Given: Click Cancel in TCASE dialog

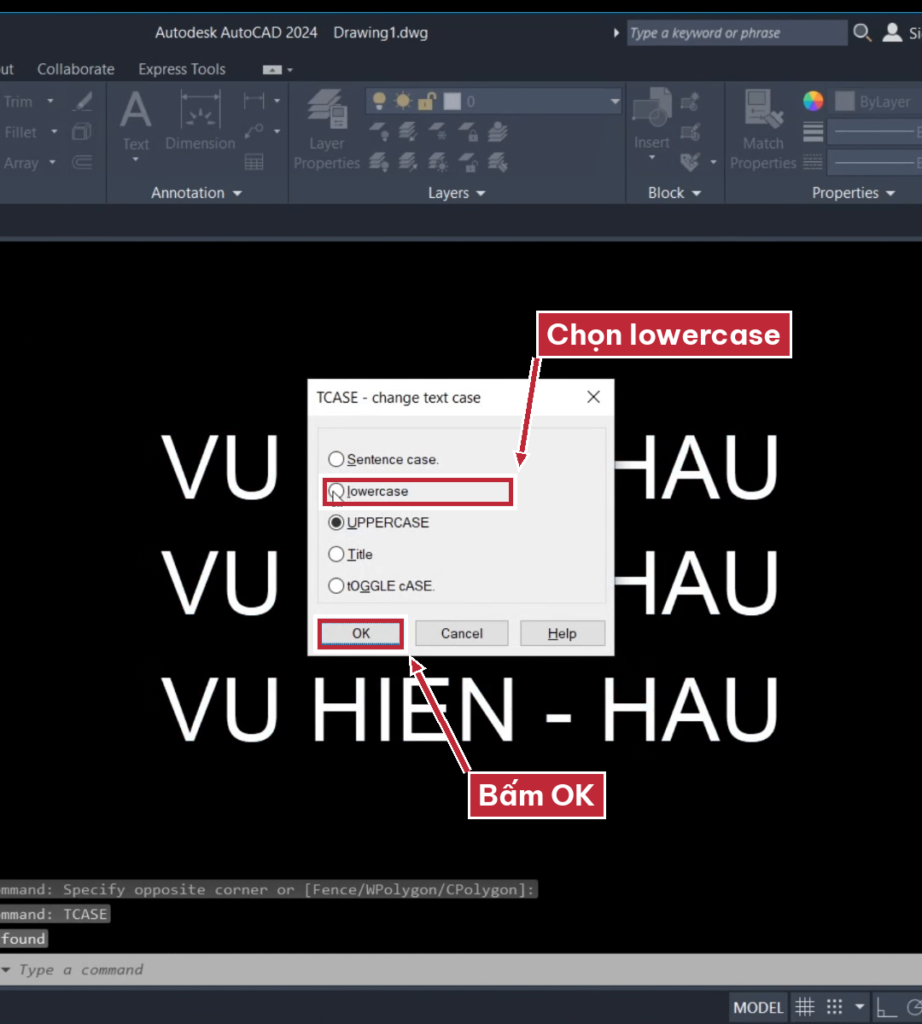Looking at the screenshot, I should click(x=462, y=633).
